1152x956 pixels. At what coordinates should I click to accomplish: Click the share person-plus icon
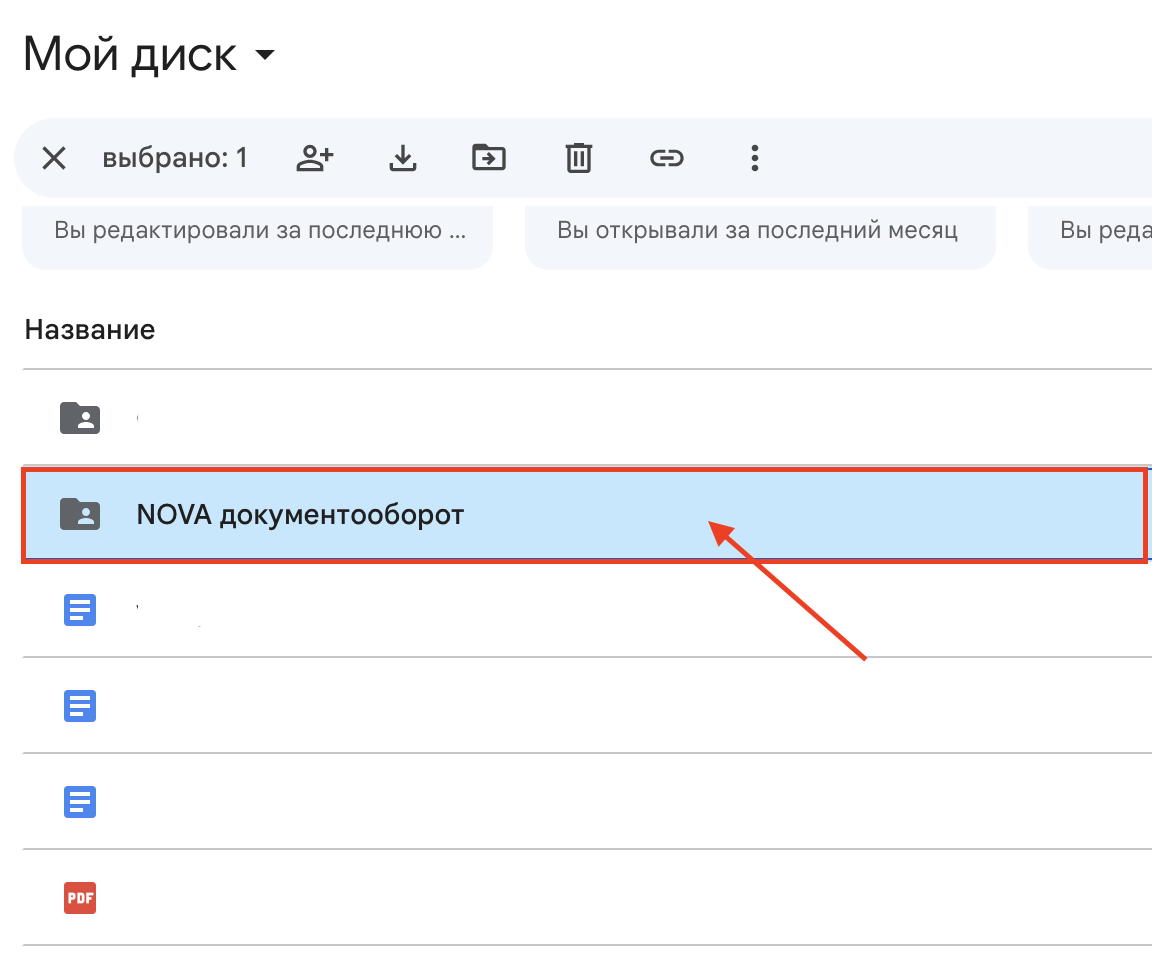point(314,158)
